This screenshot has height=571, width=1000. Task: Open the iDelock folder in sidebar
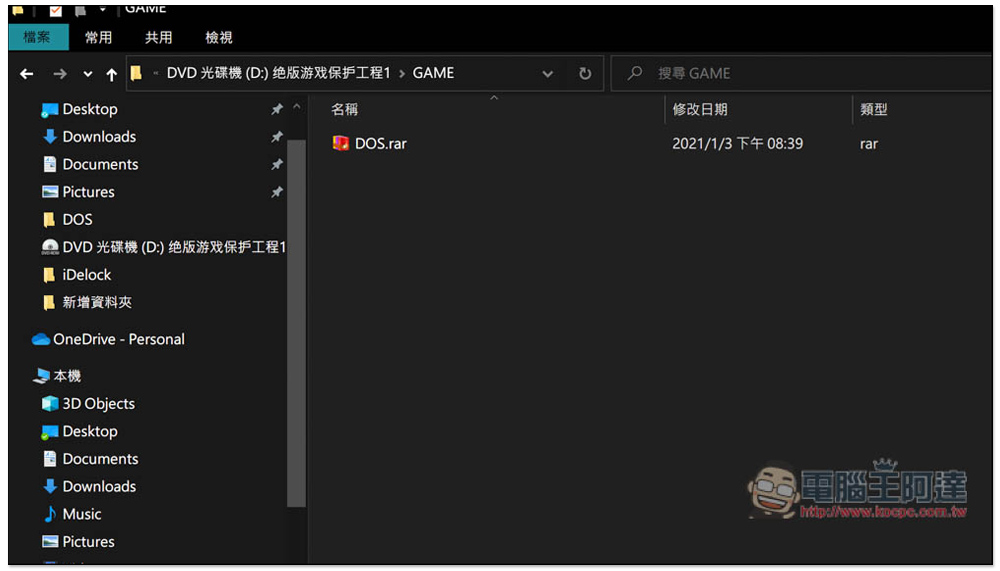[x=87, y=275]
